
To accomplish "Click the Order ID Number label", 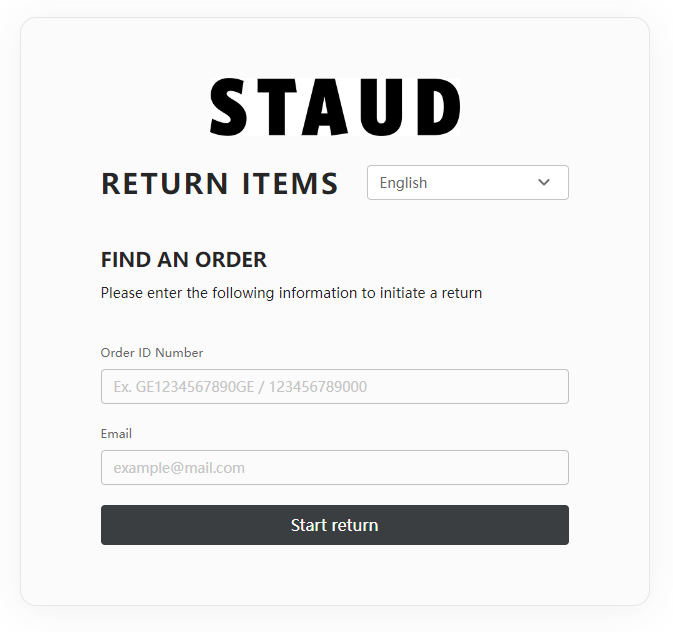I will (152, 353).
